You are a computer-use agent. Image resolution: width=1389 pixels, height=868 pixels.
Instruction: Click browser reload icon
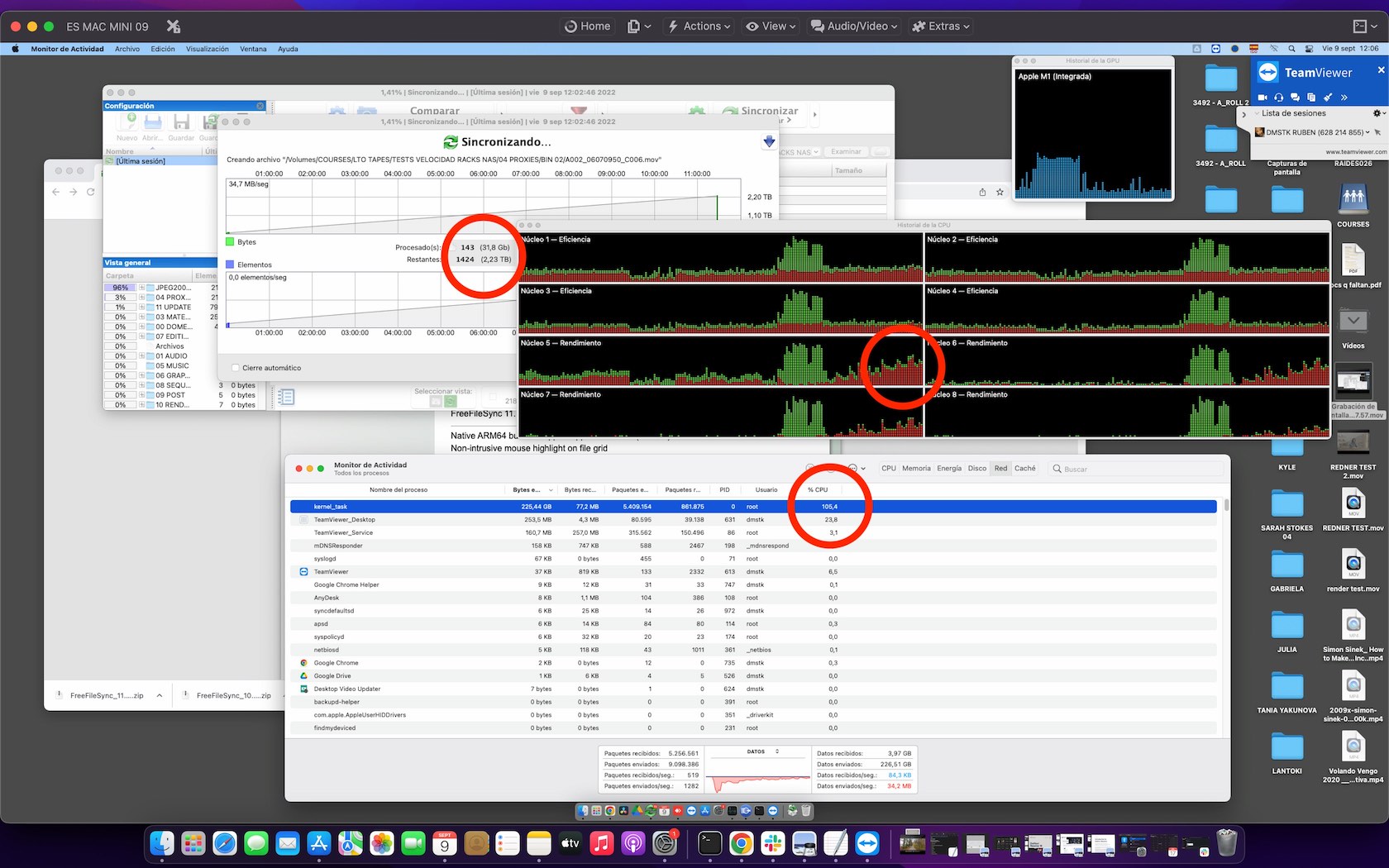click(91, 192)
